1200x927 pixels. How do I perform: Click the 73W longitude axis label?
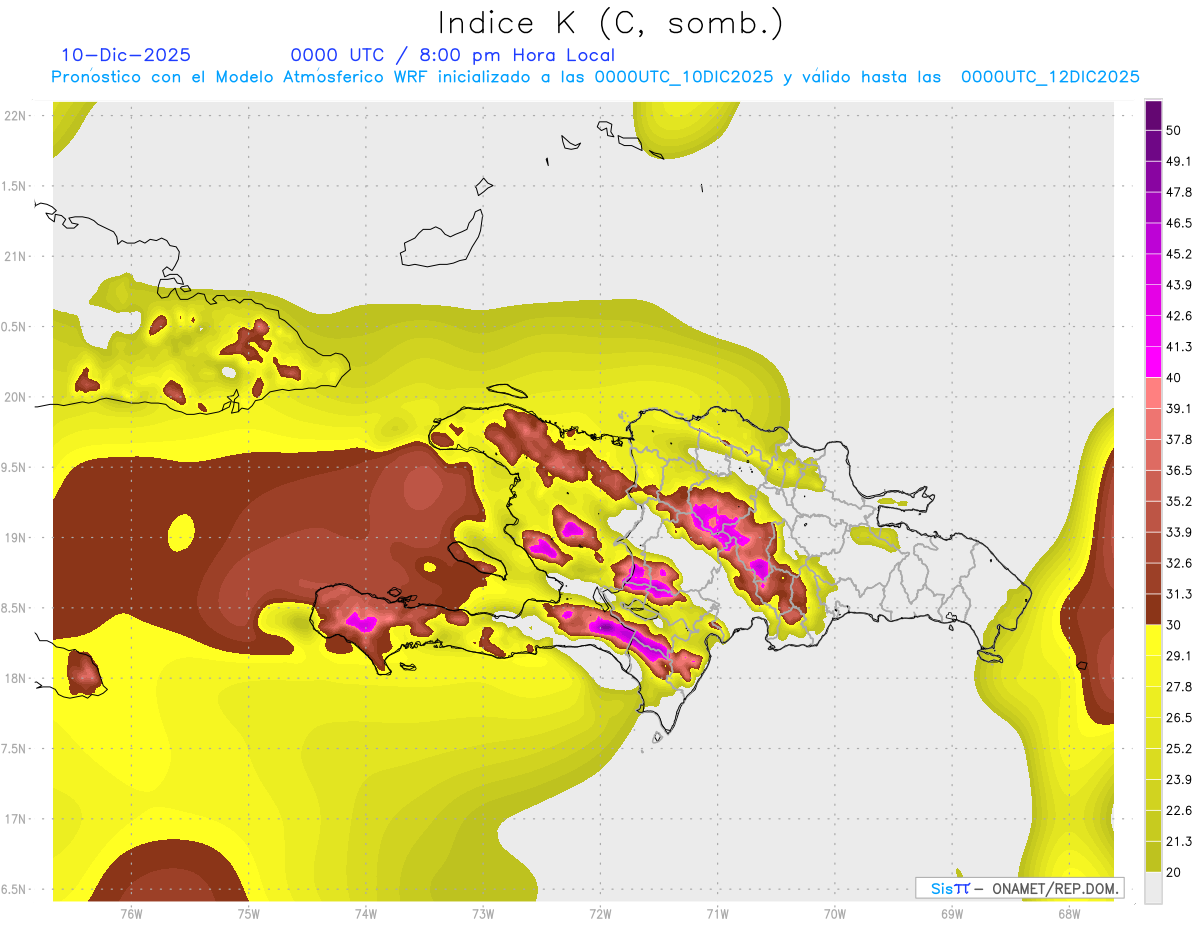[483, 914]
